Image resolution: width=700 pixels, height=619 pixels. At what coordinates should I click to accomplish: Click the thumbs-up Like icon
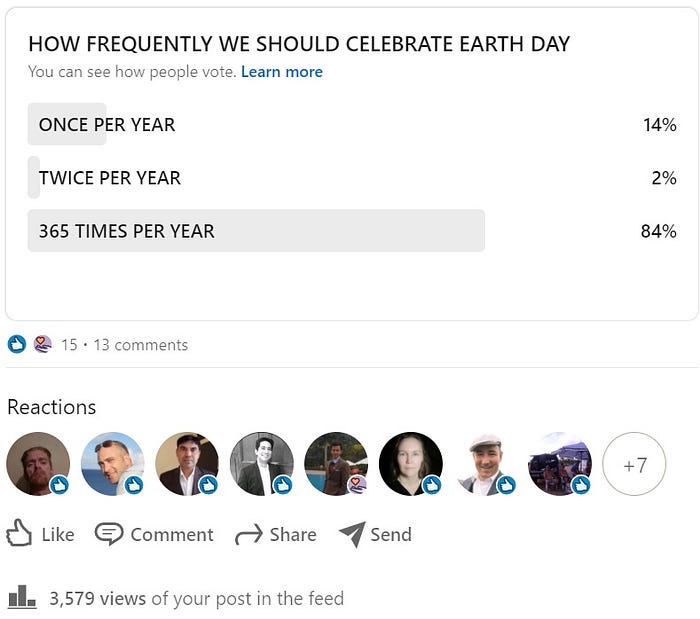click(20, 534)
